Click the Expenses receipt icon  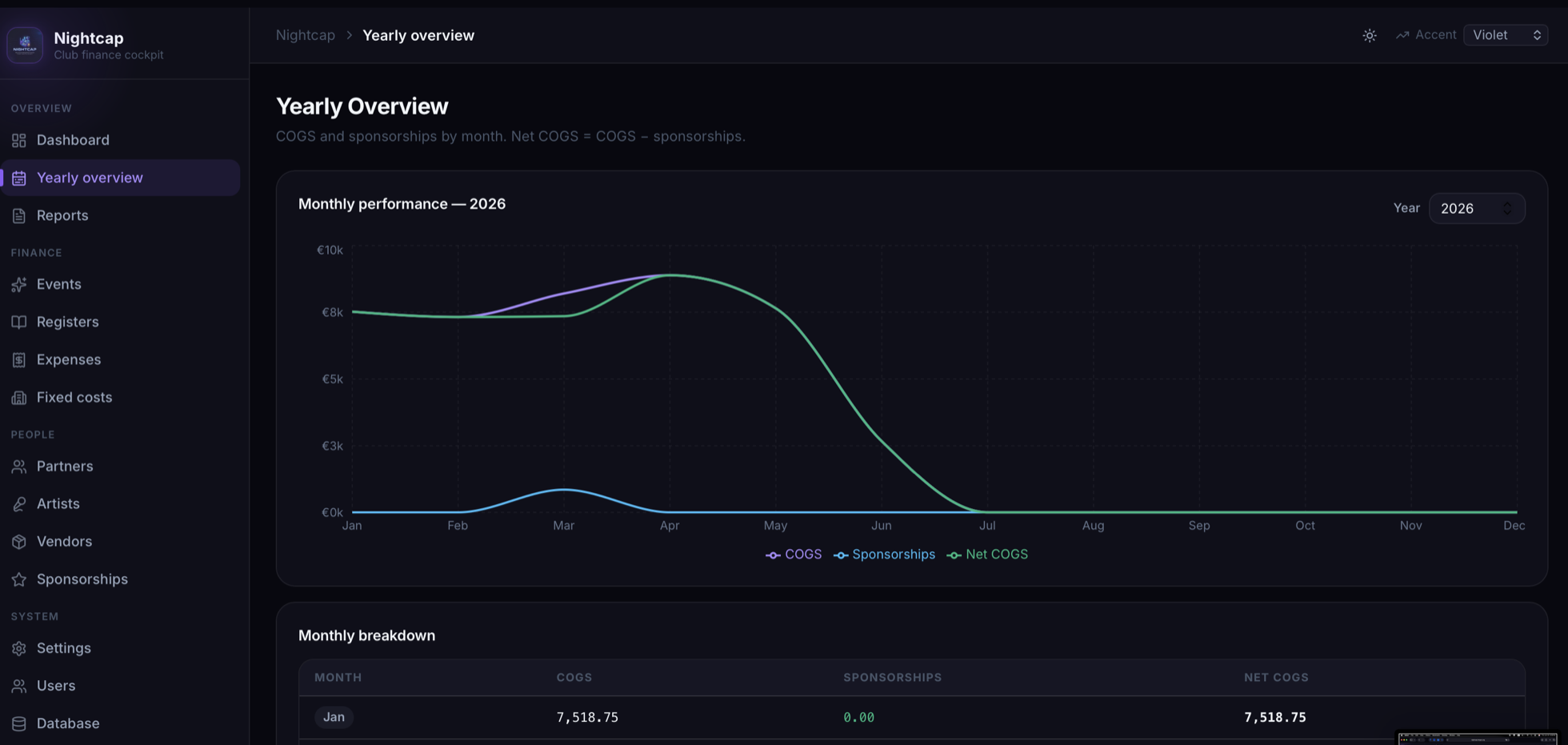[x=19, y=359]
